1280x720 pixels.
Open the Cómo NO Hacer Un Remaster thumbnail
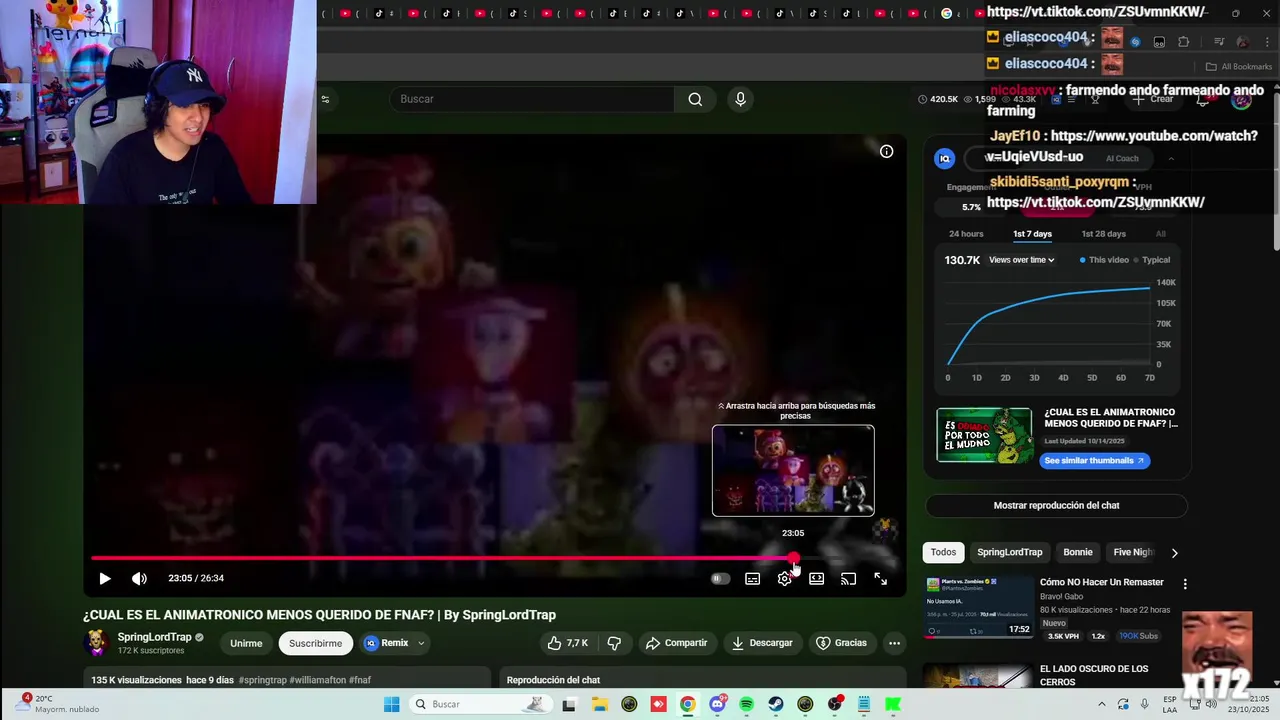(980, 607)
